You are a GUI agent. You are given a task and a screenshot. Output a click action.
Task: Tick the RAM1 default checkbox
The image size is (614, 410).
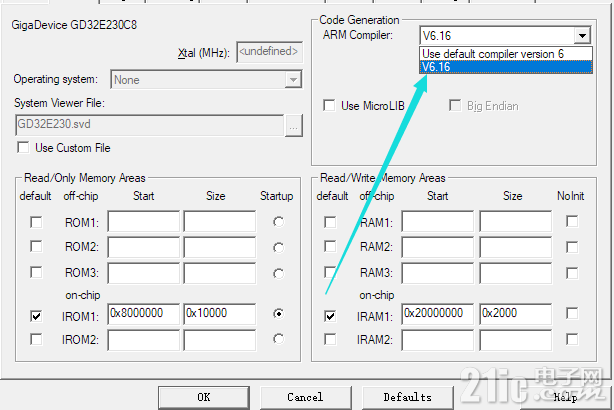330,222
